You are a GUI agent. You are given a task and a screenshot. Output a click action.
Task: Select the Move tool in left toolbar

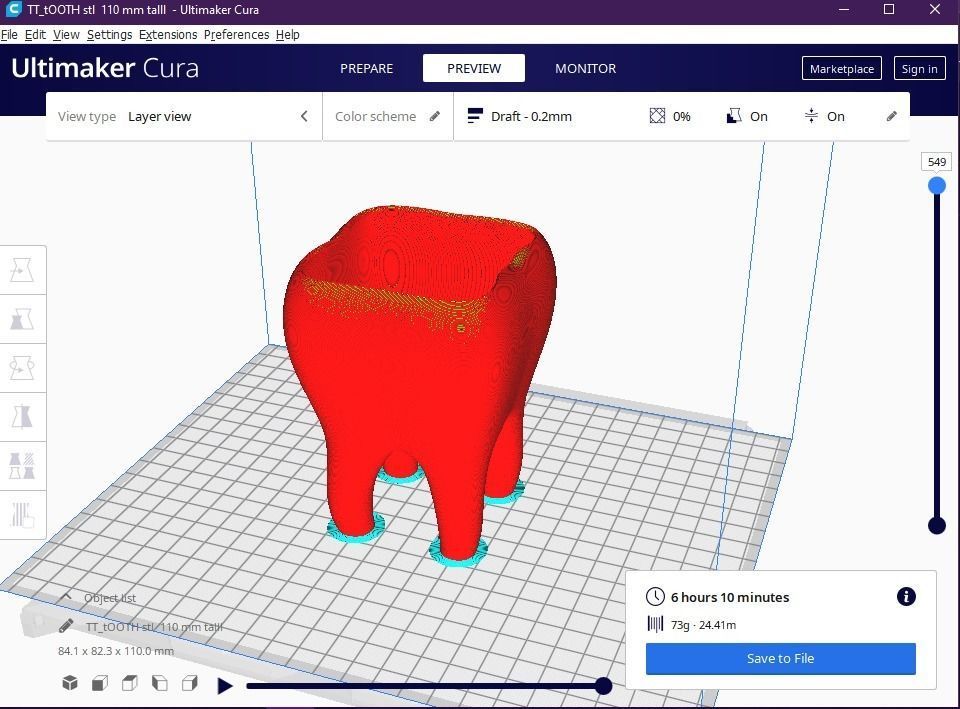click(22, 270)
